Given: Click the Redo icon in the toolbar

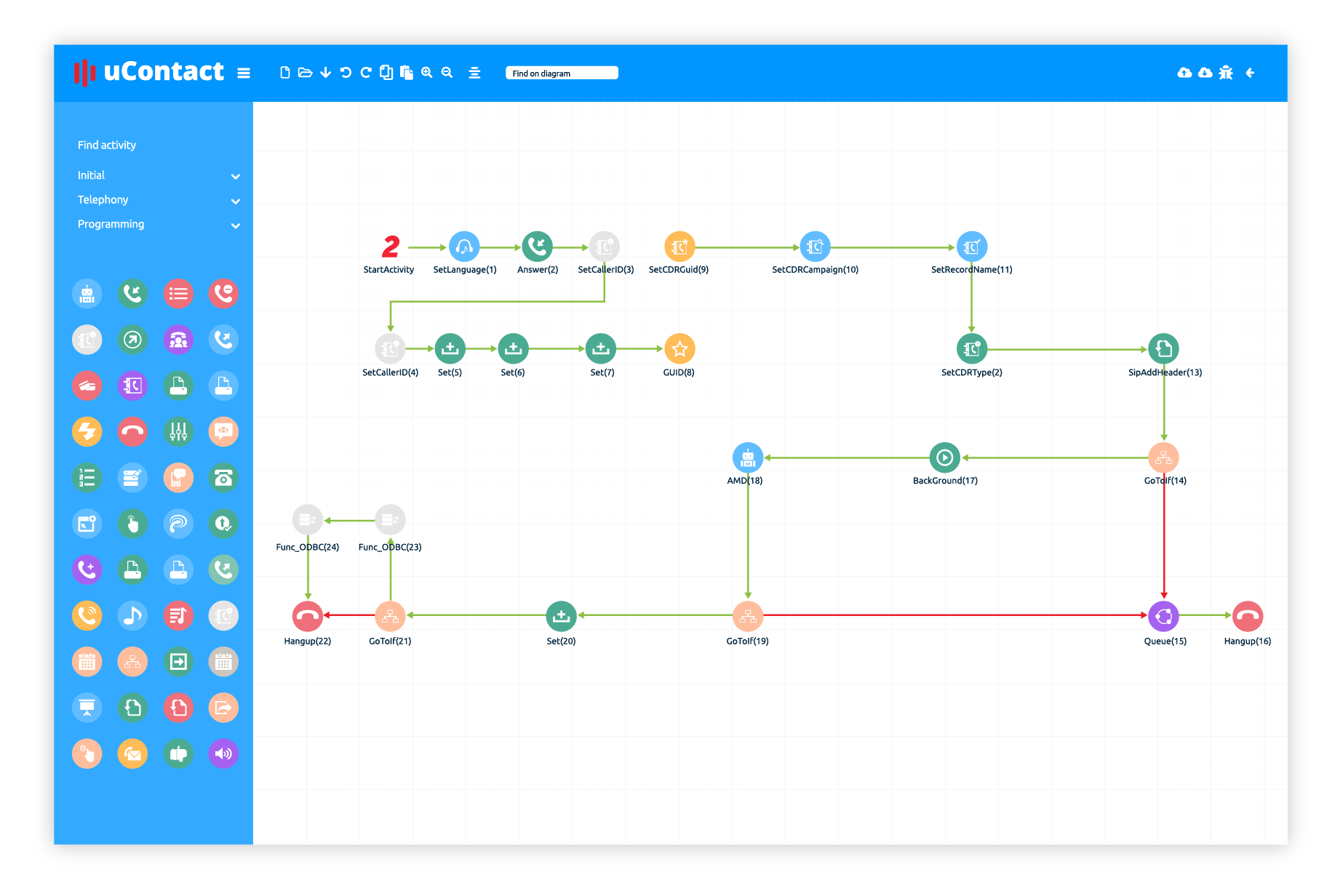Looking at the screenshot, I should tap(365, 72).
